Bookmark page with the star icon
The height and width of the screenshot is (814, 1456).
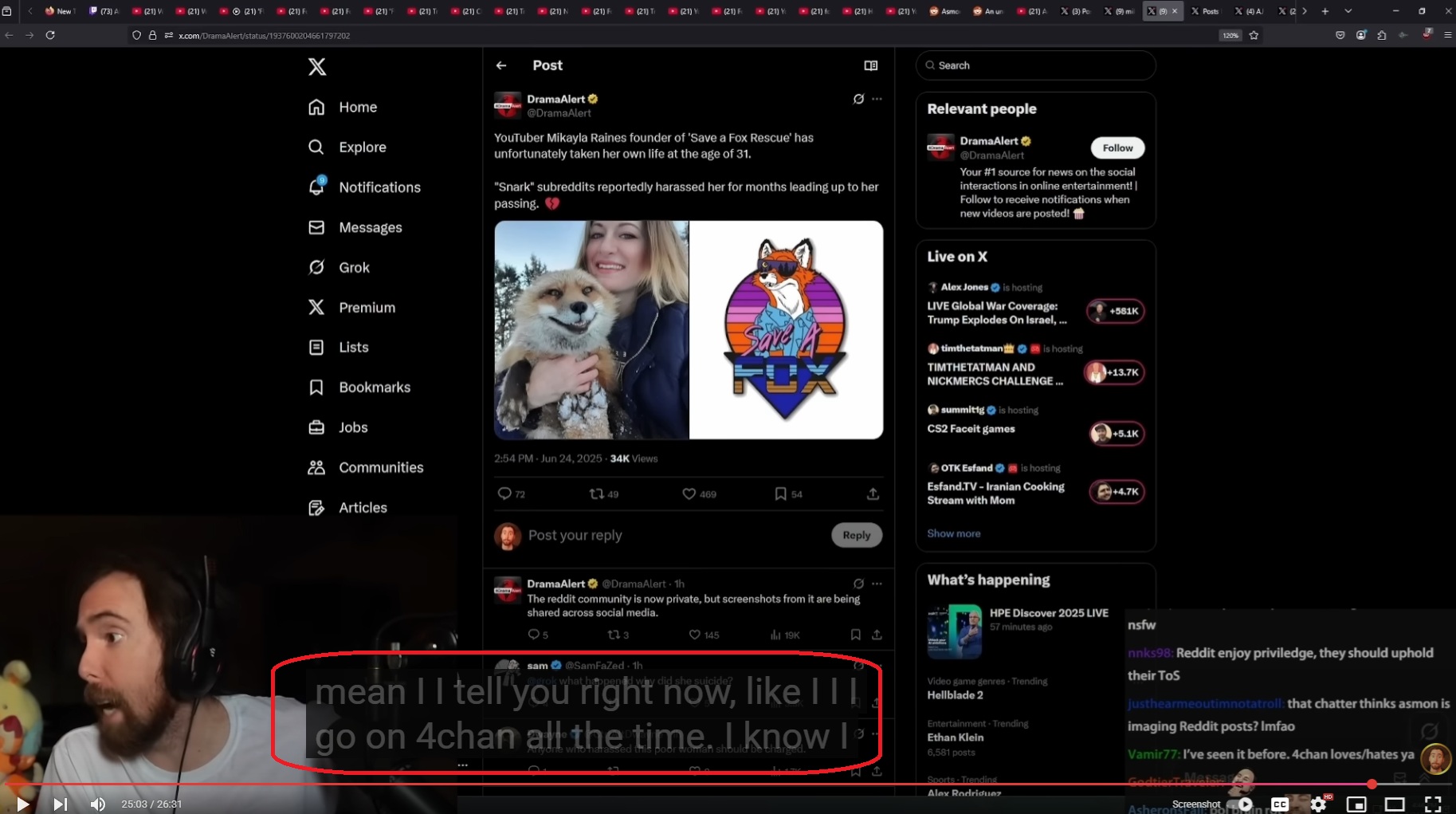pos(1254,35)
